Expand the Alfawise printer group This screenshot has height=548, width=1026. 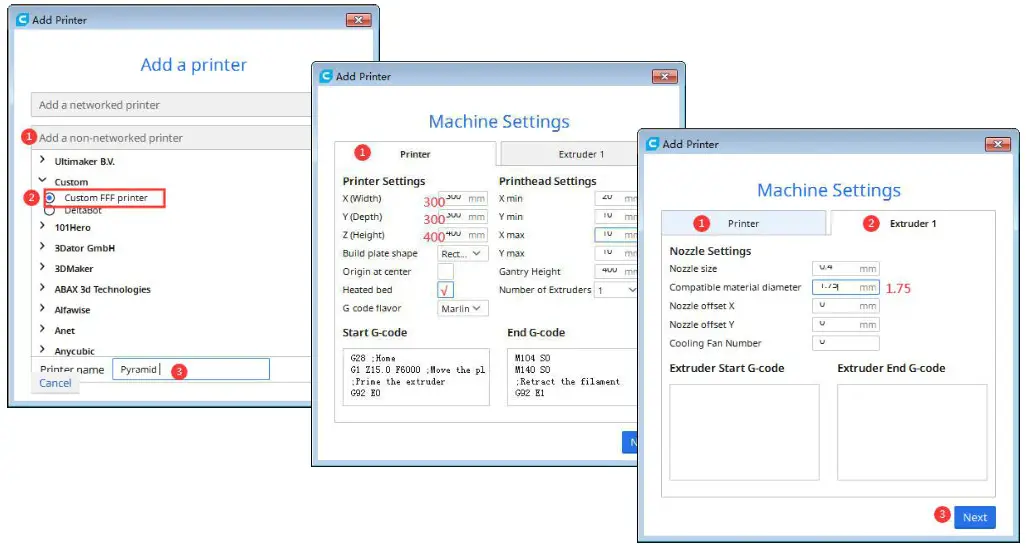coord(43,309)
